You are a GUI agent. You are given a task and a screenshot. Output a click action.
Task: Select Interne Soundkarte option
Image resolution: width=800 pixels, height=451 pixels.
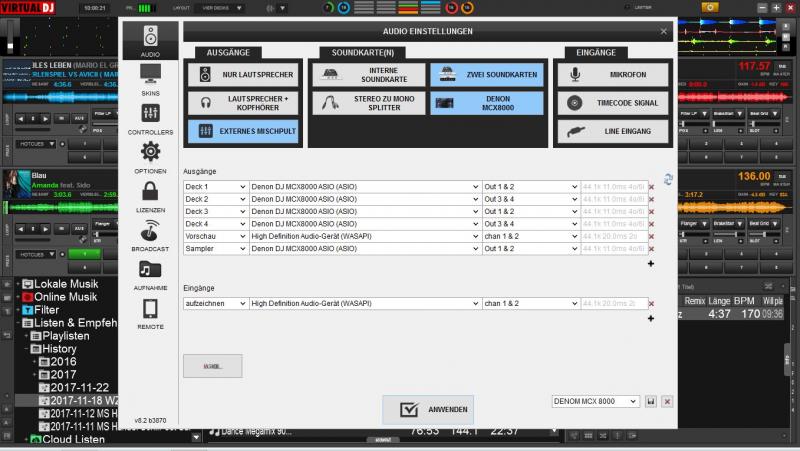(368, 74)
